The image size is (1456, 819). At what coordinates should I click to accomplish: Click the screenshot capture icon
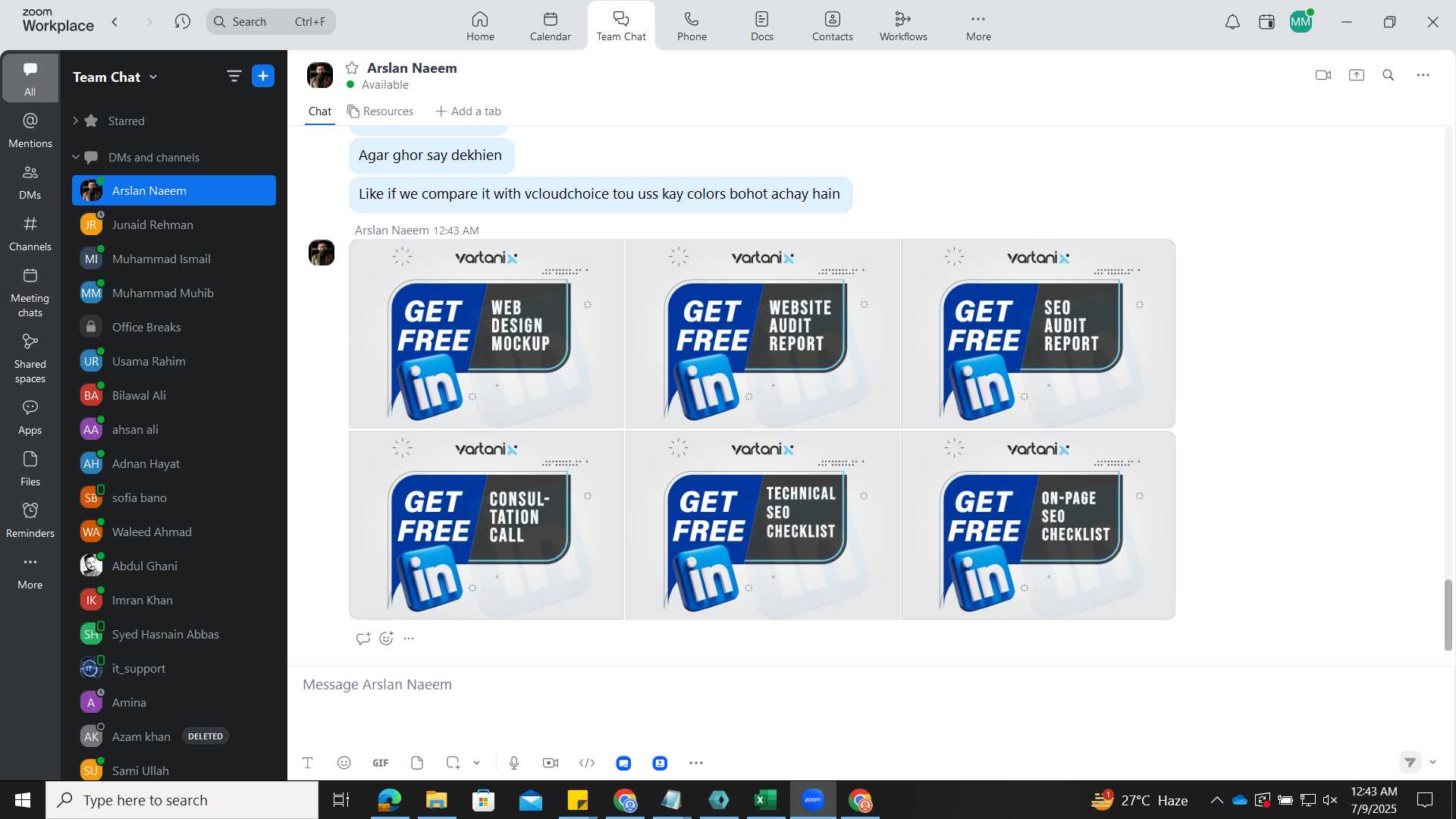tap(453, 763)
